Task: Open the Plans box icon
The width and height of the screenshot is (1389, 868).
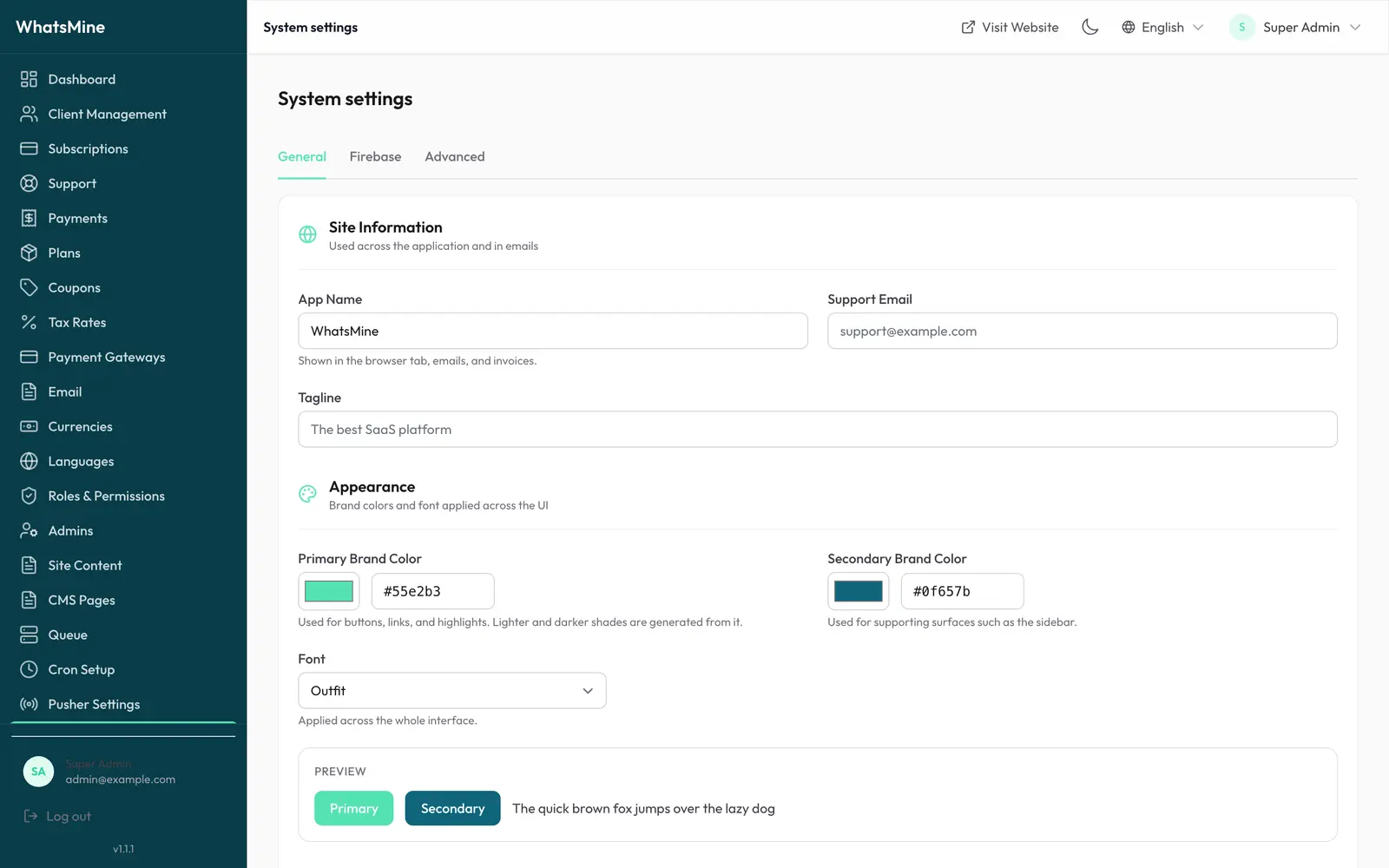Action: tap(29, 253)
